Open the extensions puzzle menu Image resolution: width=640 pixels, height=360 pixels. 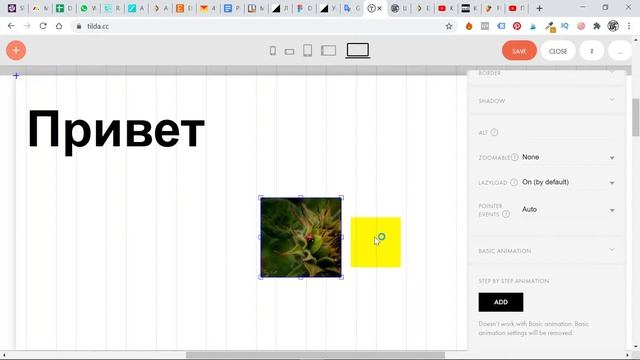click(597, 26)
